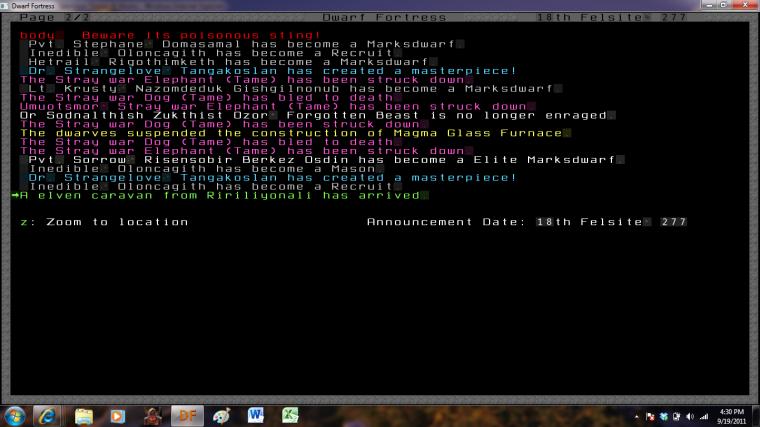Launch Internet Explorer from the taskbar
Viewport: 760px width, 427px height.
[x=47, y=416]
